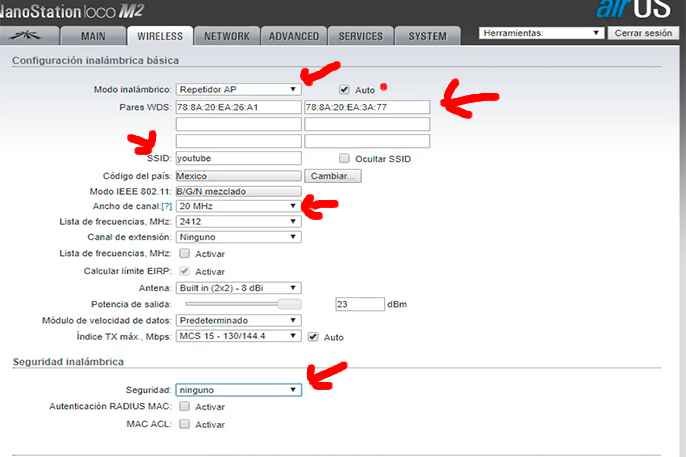Open the SERVICES tab
The image size is (686, 457).
click(360, 36)
